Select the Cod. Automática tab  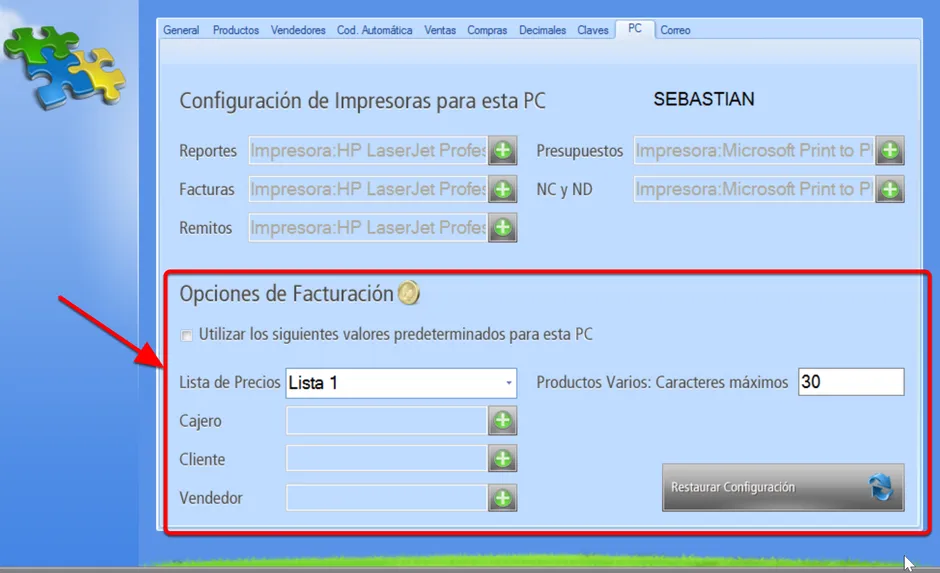pyautogui.click(x=375, y=30)
